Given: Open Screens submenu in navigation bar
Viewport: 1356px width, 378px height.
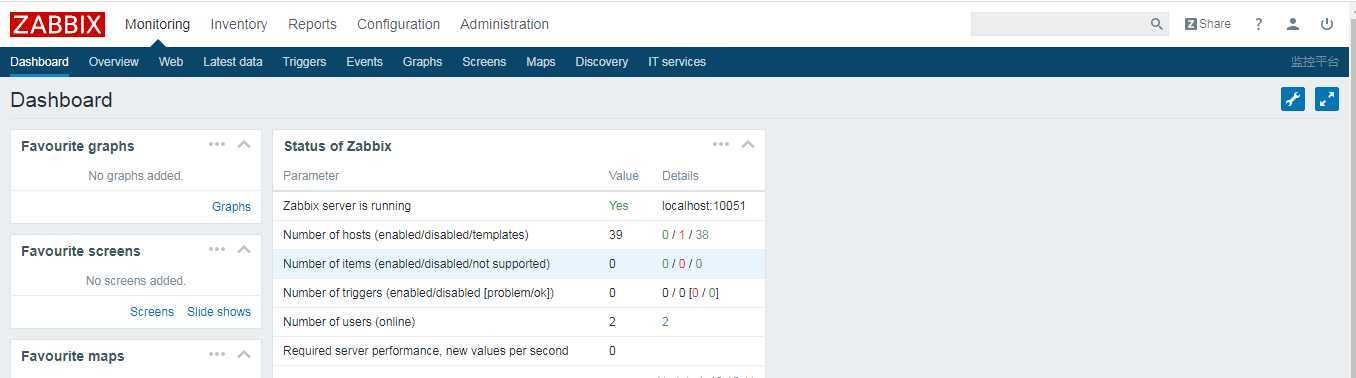Looking at the screenshot, I should coord(484,62).
